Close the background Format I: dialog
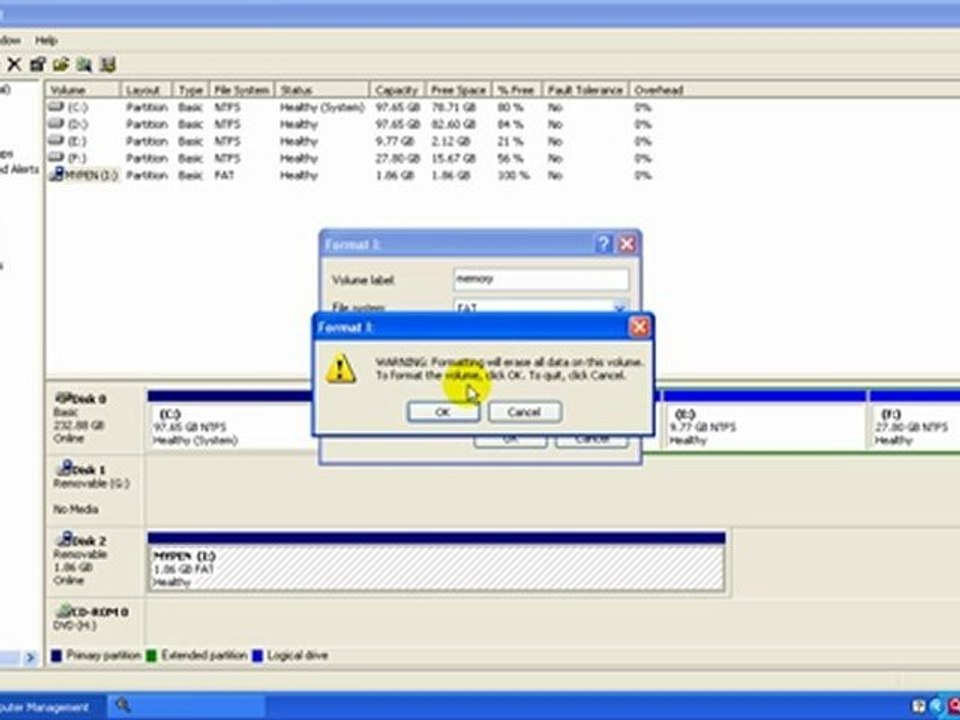The height and width of the screenshot is (720, 960). [627, 244]
